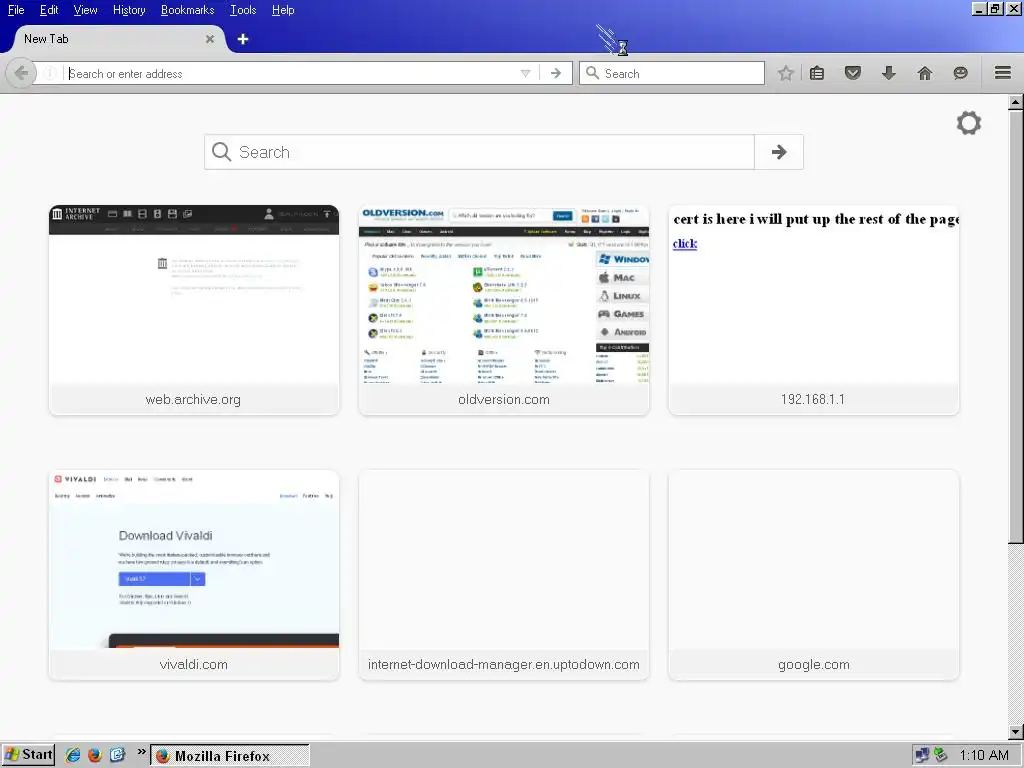Click the network monitors tray icon

pyautogui.click(x=921, y=756)
